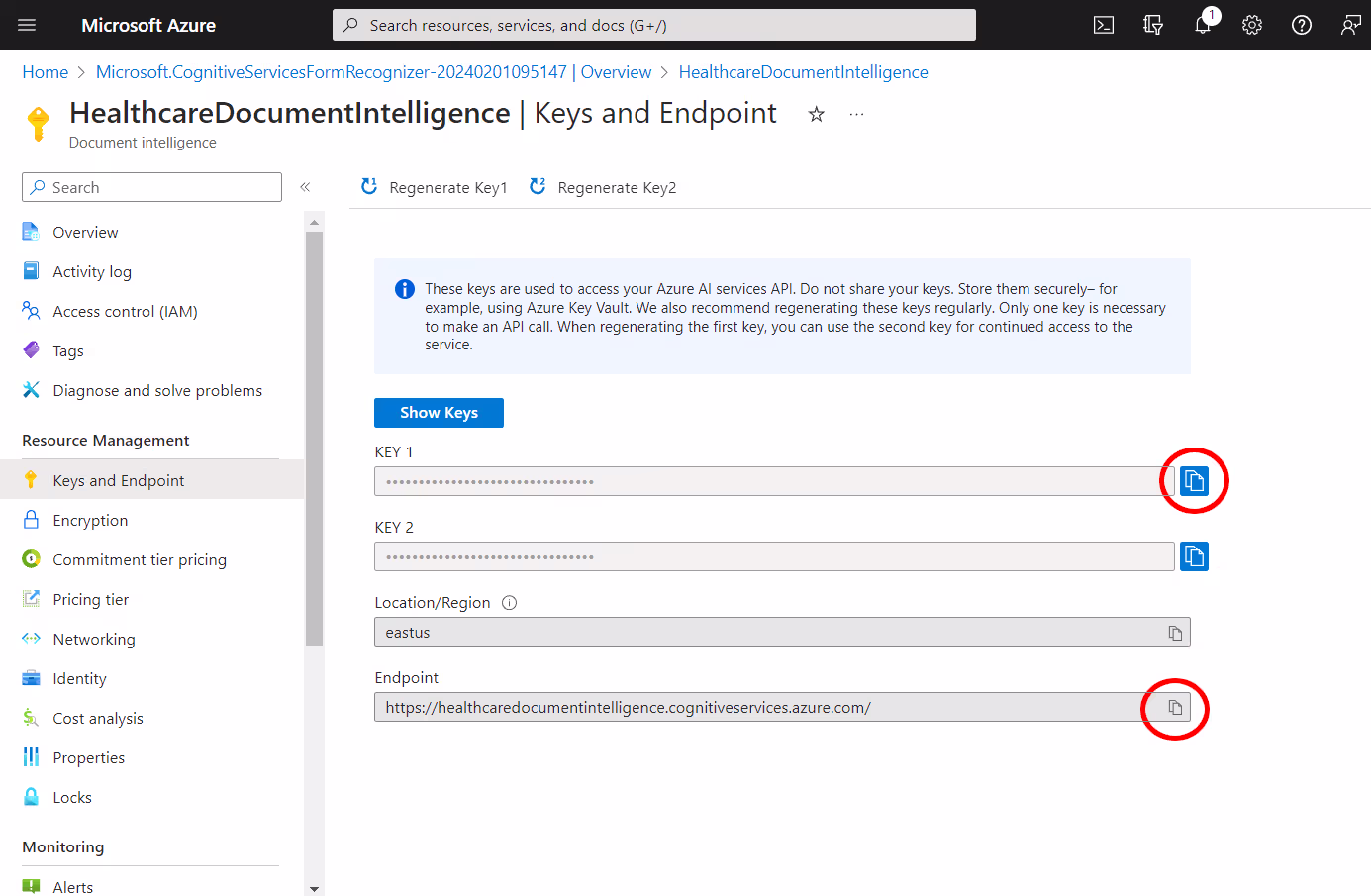Copy the eastus location value
The height and width of the screenshot is (896, 1371).
(1175, 633)
